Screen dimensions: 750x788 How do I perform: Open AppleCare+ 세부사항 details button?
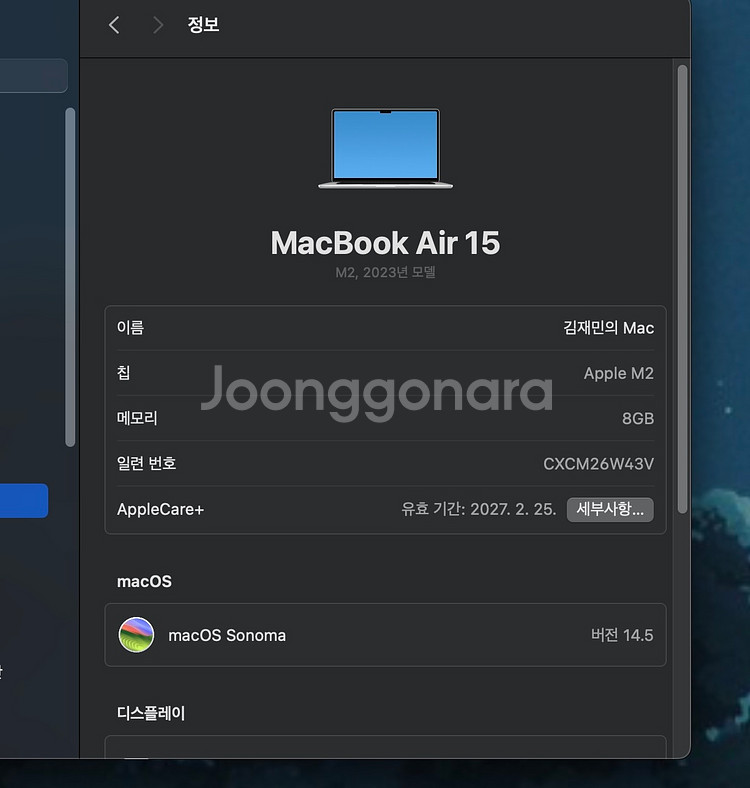point(610,510)
